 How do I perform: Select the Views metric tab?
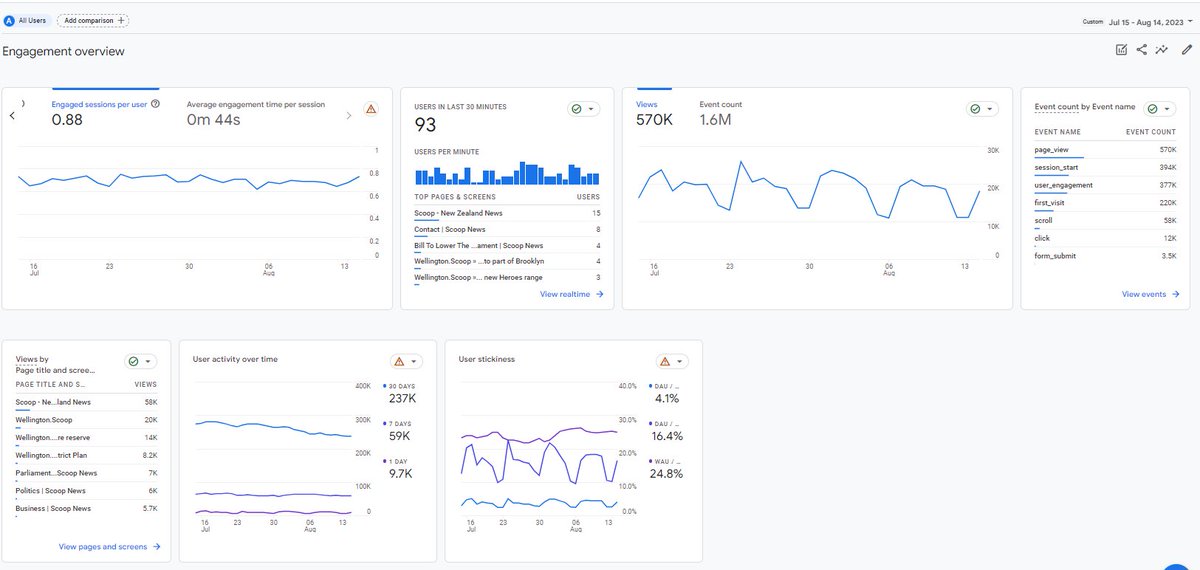(x=654, y=113)
